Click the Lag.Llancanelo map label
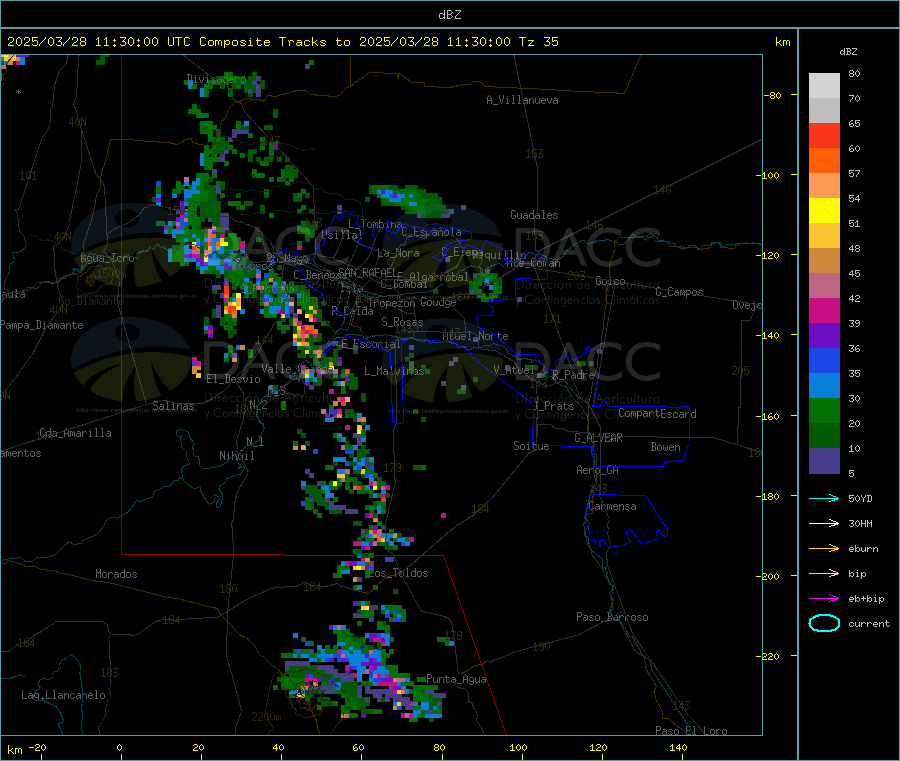This screenshot has width=900, height=761. point(63,695)
